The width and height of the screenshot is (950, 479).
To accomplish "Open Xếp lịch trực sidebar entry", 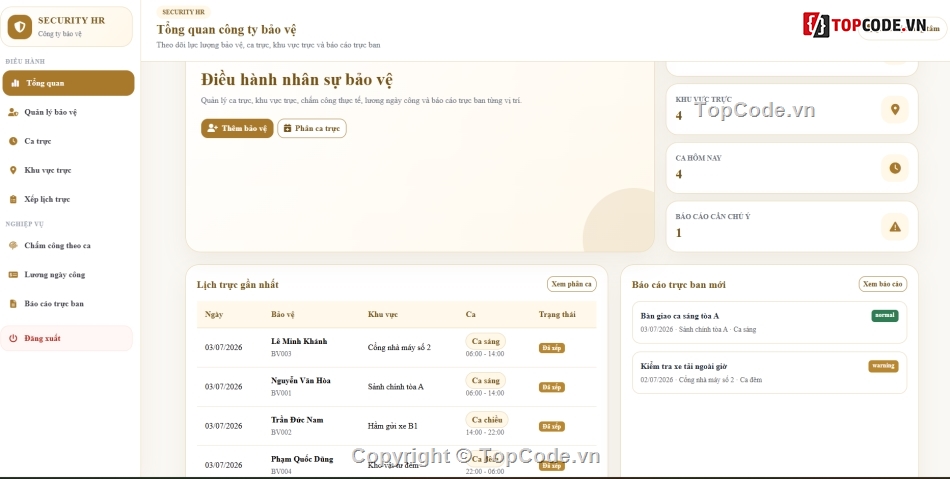I will [x=68, y=199].
